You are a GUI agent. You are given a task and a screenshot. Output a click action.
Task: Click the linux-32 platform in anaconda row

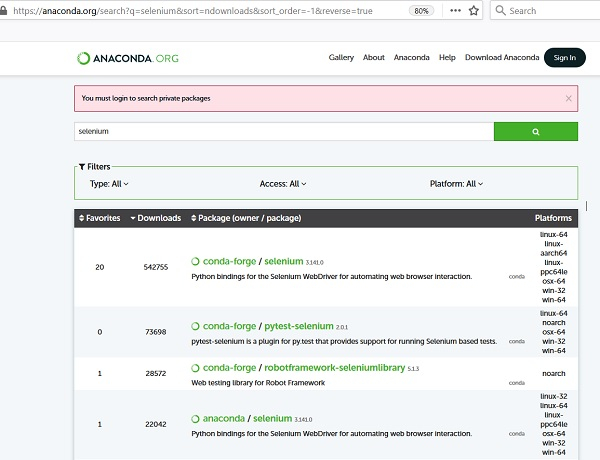pyautogui.click(x=554, y=396)
